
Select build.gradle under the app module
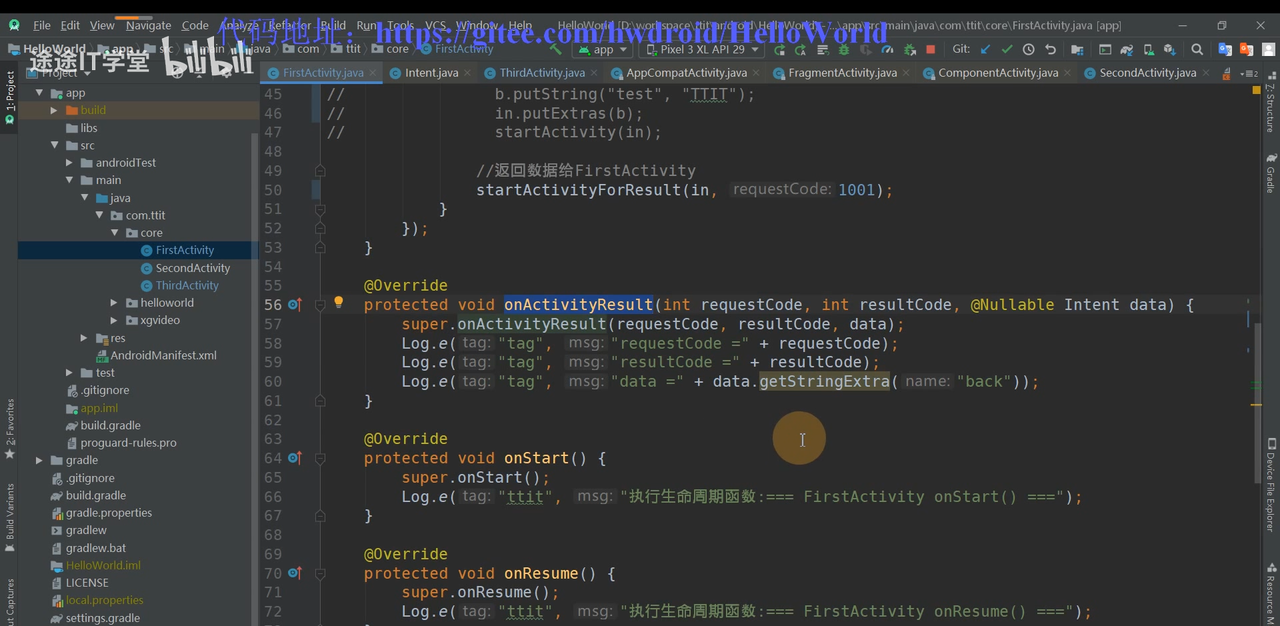pyautogui.click(x=110, y=425)
